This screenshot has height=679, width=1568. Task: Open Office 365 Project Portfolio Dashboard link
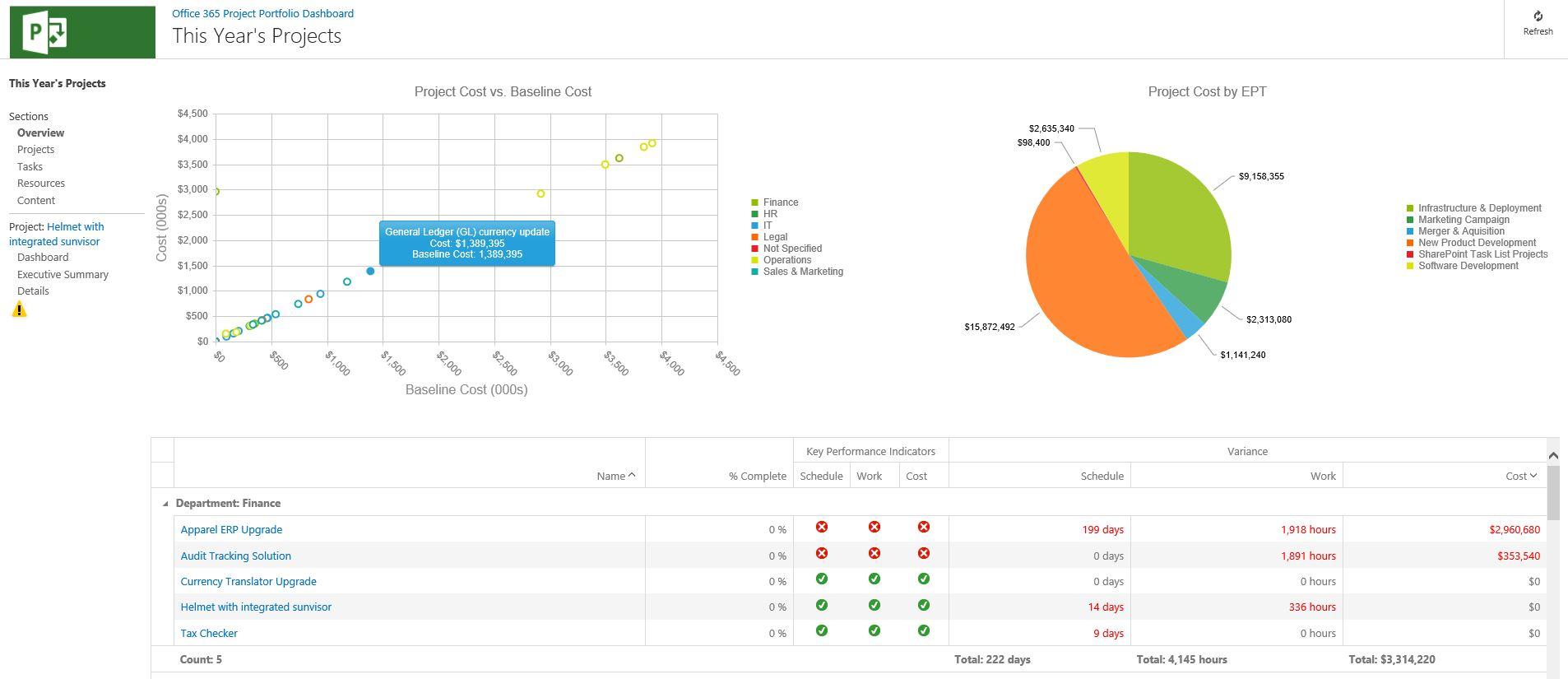262,13
